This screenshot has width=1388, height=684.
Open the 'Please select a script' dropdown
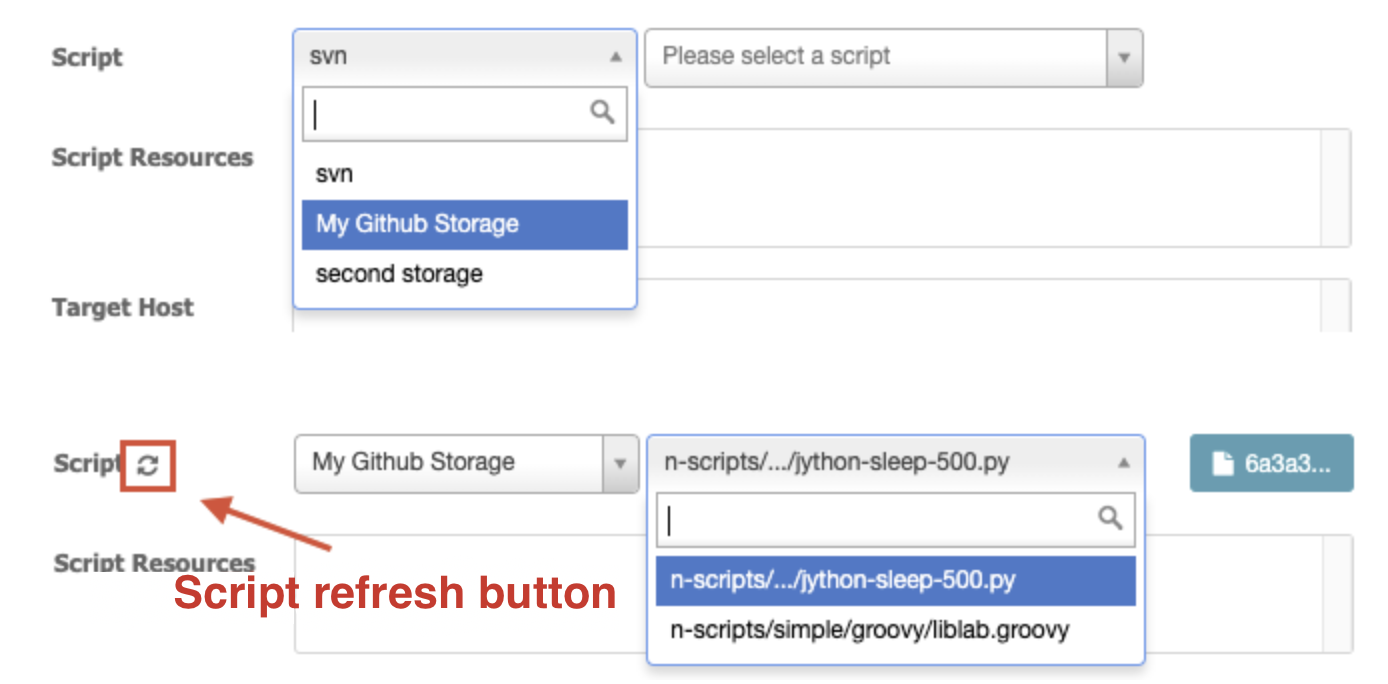(x=894, y=57)
